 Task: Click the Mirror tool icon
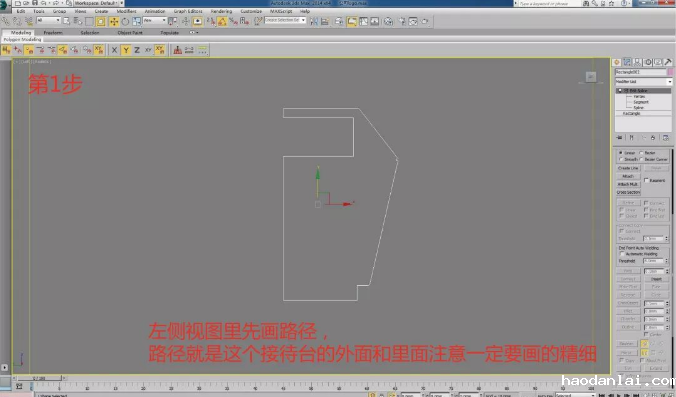click(x=313, y=21)
